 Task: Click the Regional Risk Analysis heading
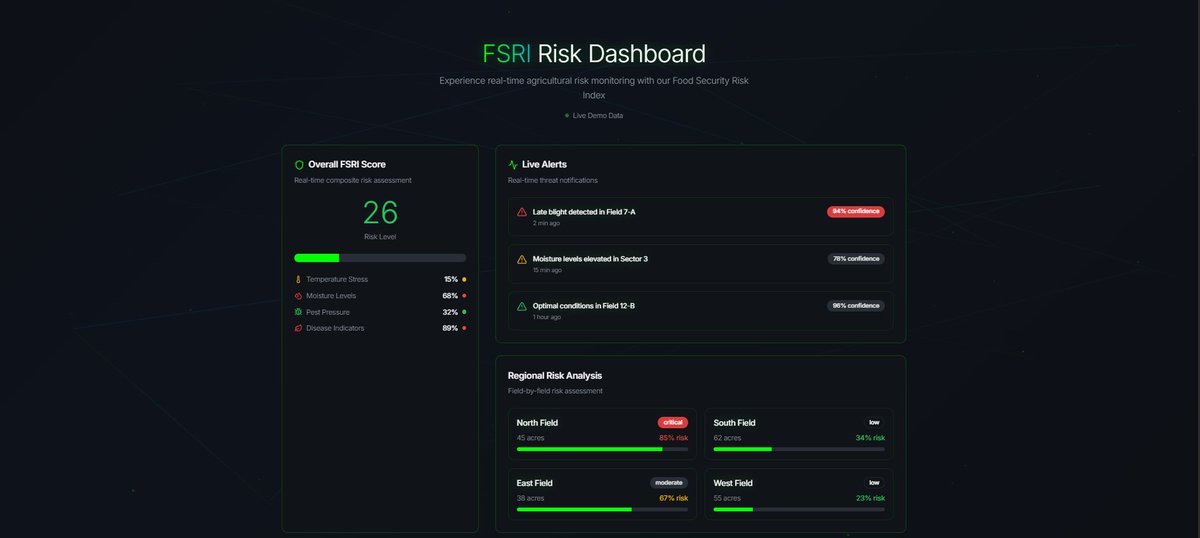555,376
